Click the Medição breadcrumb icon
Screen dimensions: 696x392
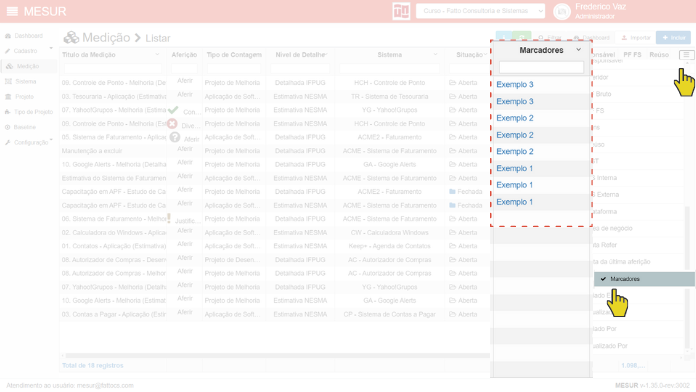(71, 38)
